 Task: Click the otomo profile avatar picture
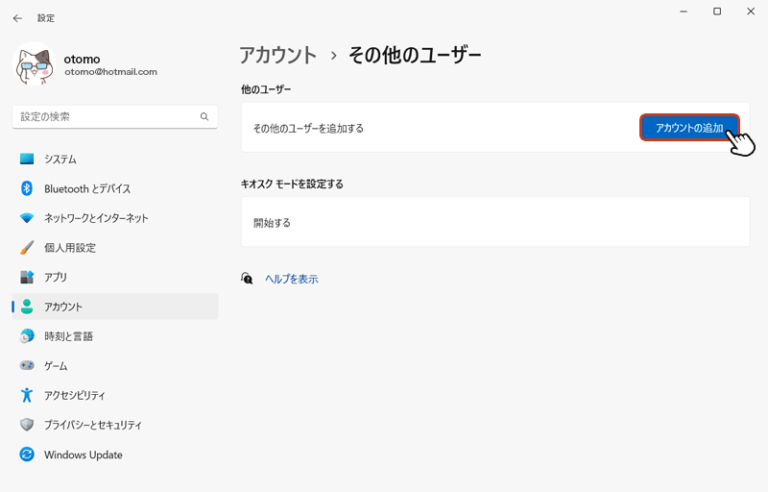pos(35,65)
